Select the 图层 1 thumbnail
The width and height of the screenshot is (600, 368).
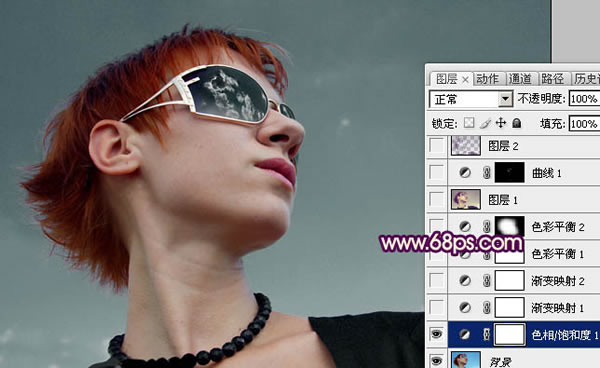tap(466, 199)
